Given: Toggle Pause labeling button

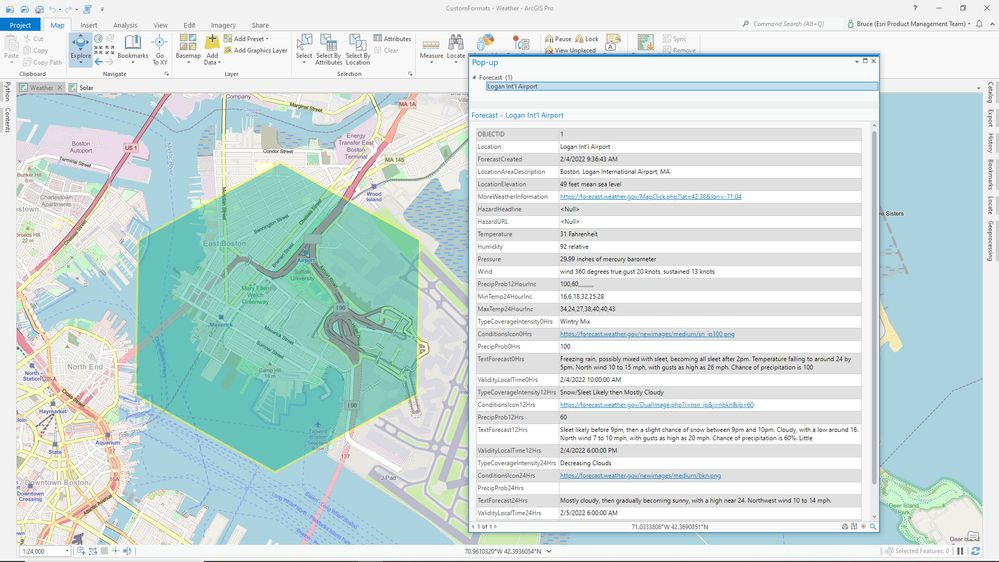Looking at the screenshot, I should pos(558,38).
